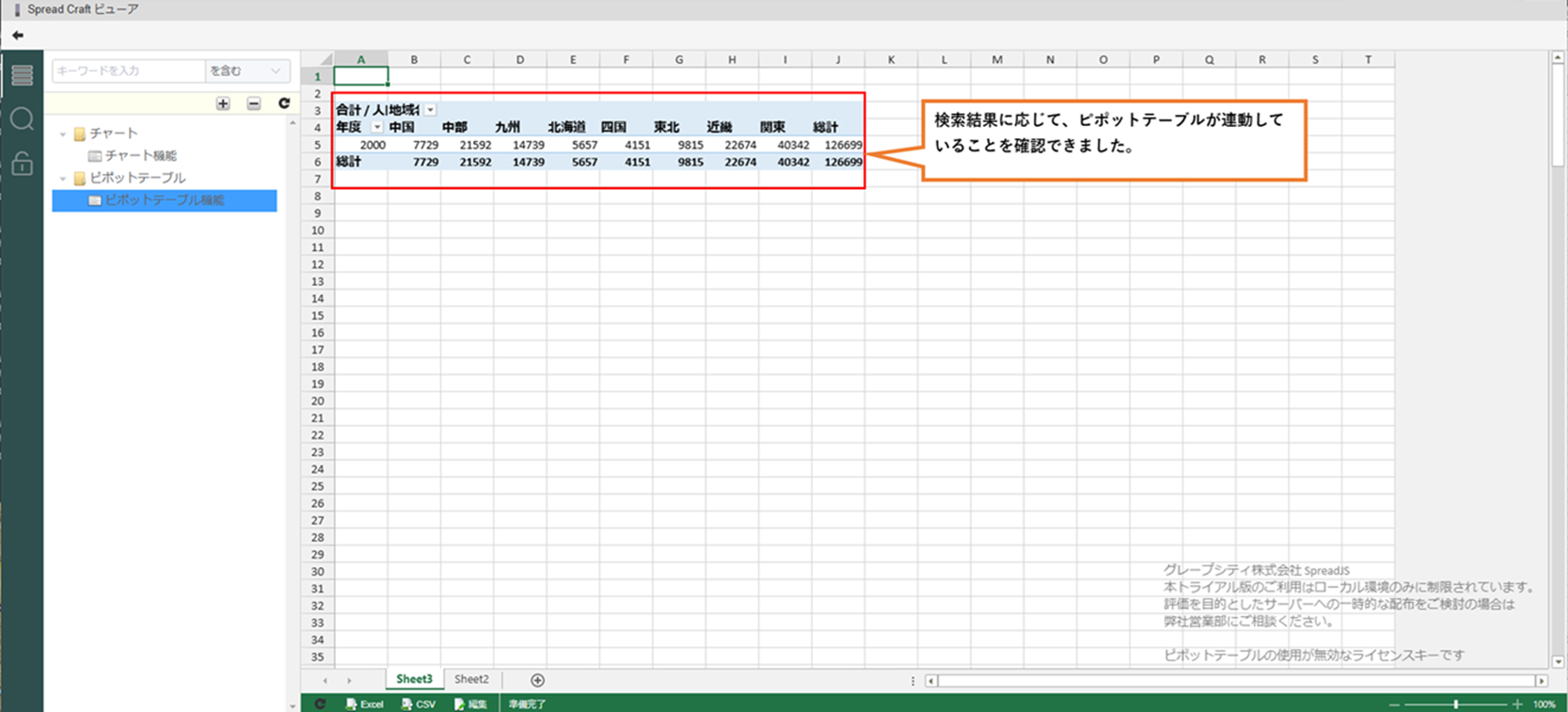Viewport: 1568px width, 712px height.
Task: Open the 年度 pivot filter dropdown
Action: [x=377, y=127]
